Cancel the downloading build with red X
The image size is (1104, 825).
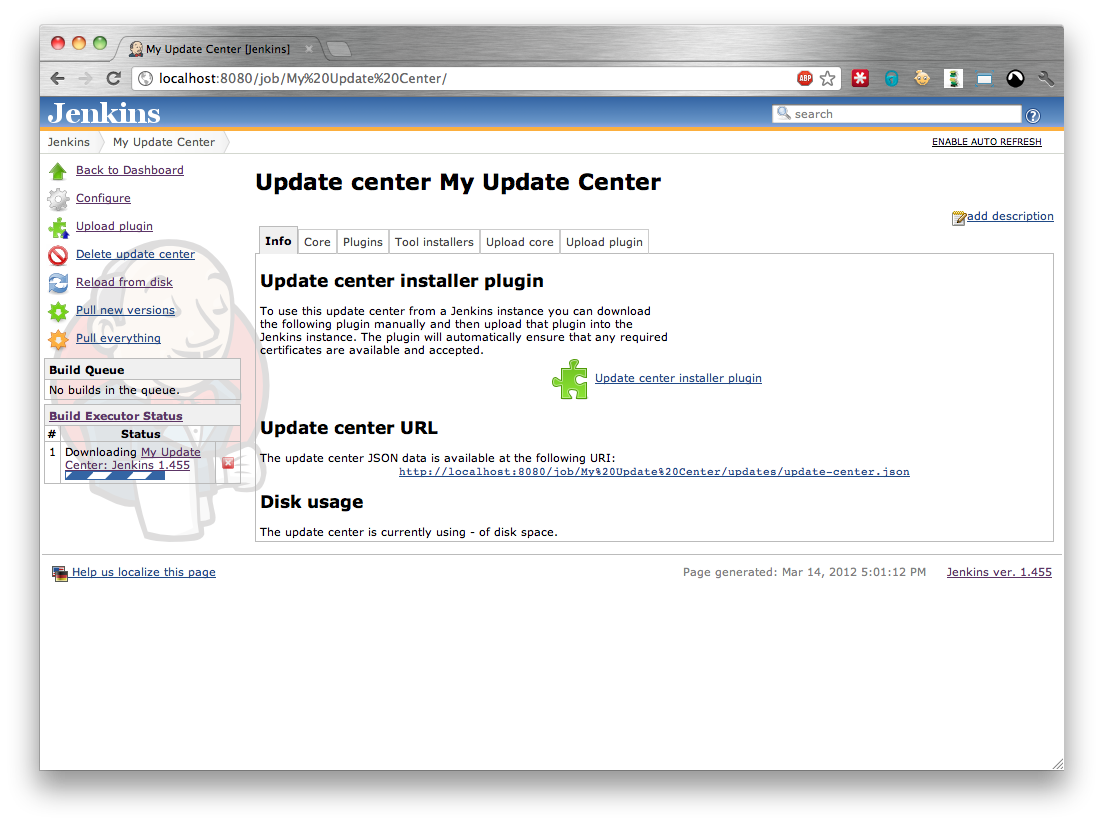228,462
